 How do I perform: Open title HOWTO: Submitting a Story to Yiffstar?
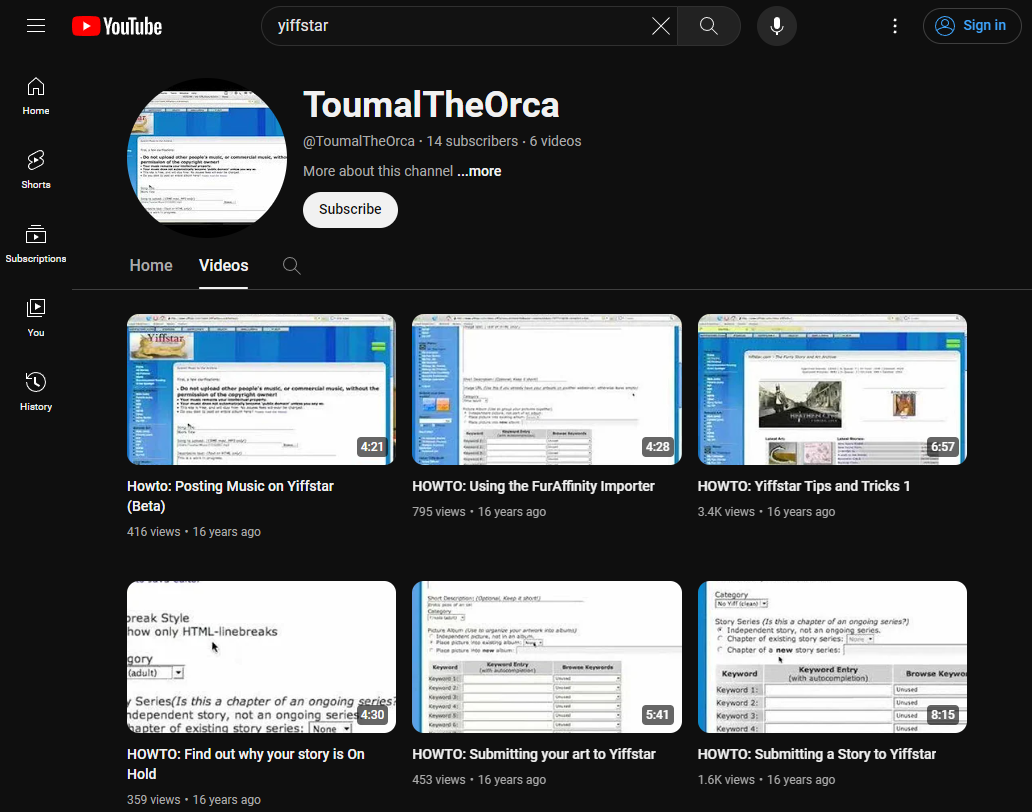(x=817, y=754)
